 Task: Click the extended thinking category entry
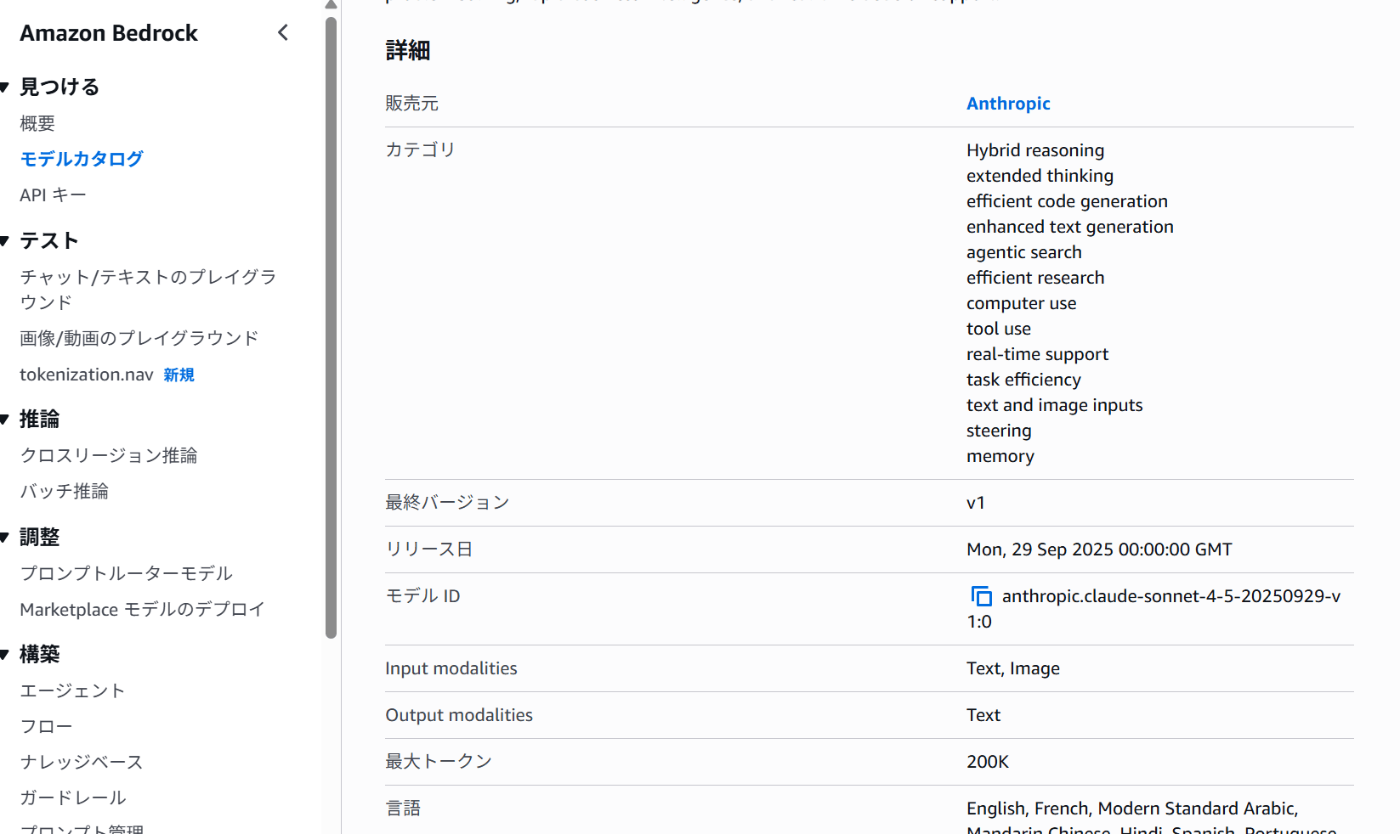coord(1040,176)
